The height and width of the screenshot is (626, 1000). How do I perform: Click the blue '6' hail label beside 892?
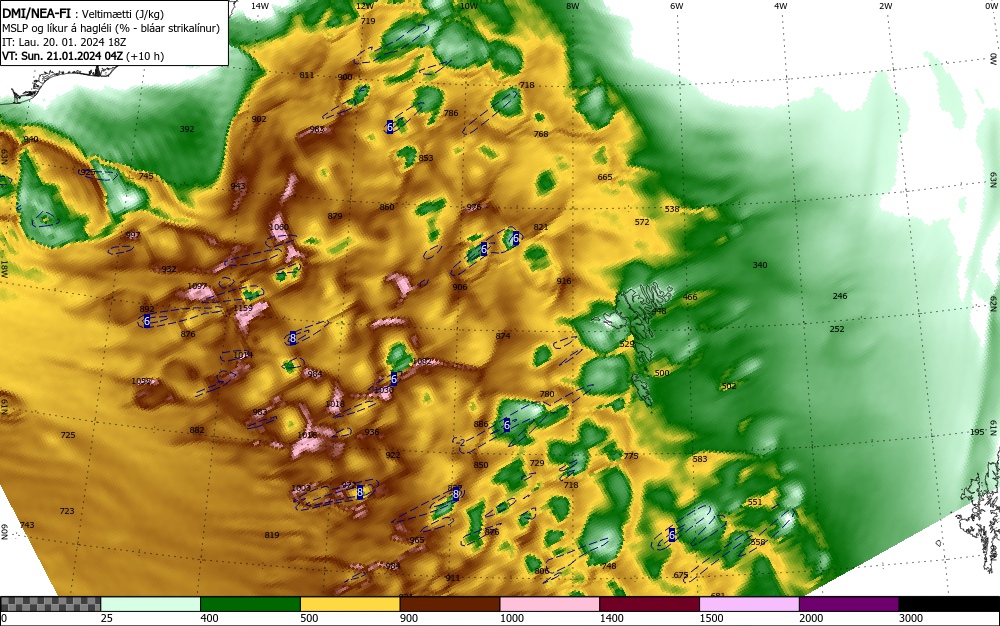coord(147,321)
